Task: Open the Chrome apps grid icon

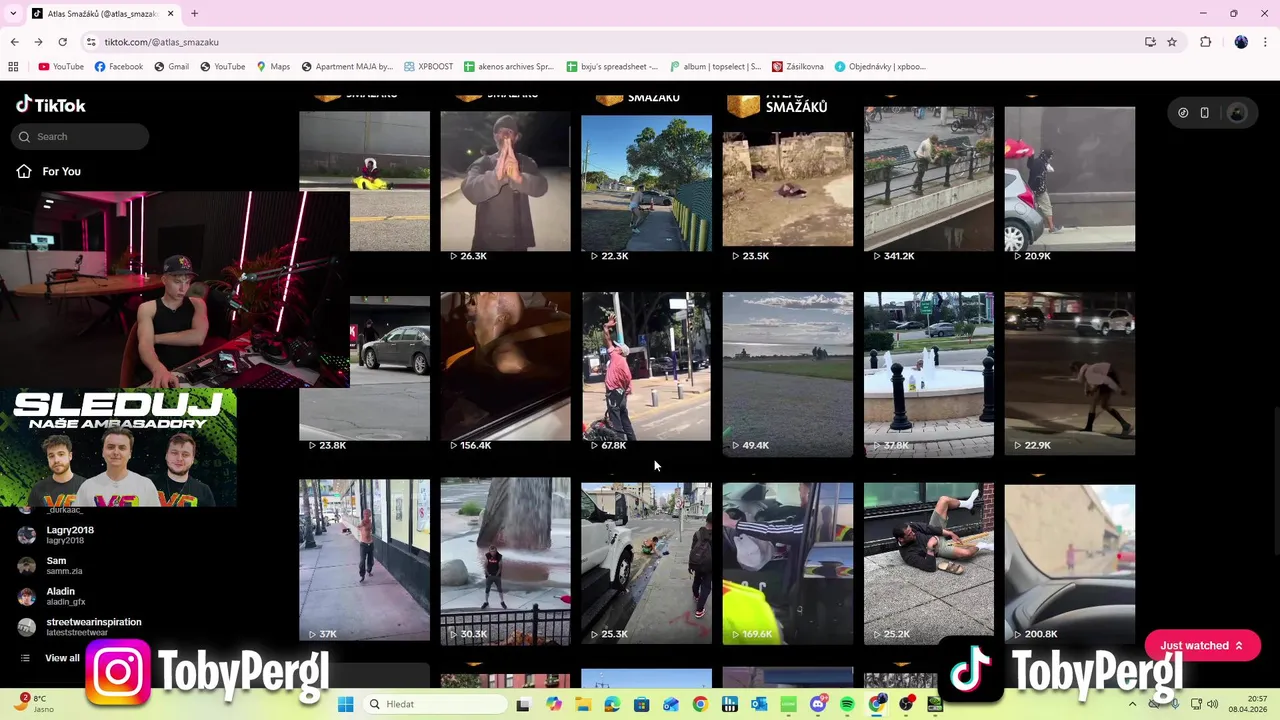Action: click(x=13, y=67)
